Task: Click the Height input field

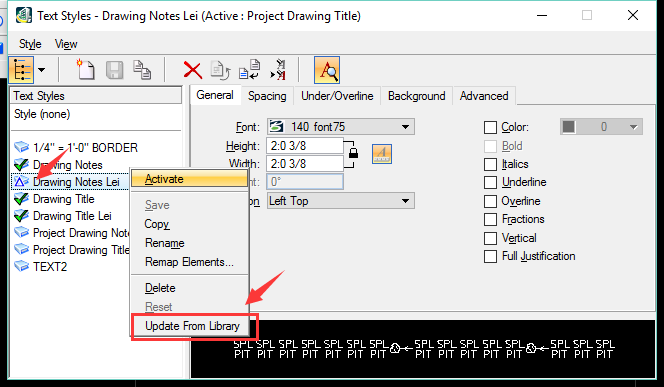Action: pyautogui.click(x=304, y=146)
